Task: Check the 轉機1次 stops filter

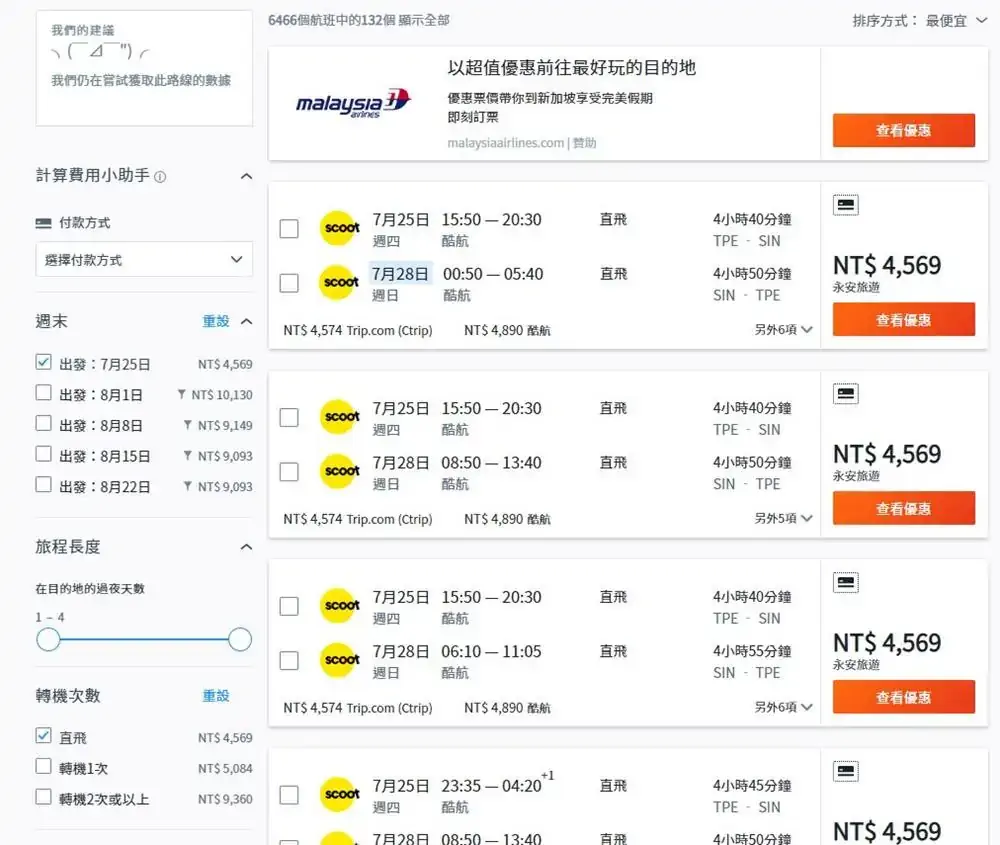Action: pyautogui.click(x=43, y=767)
